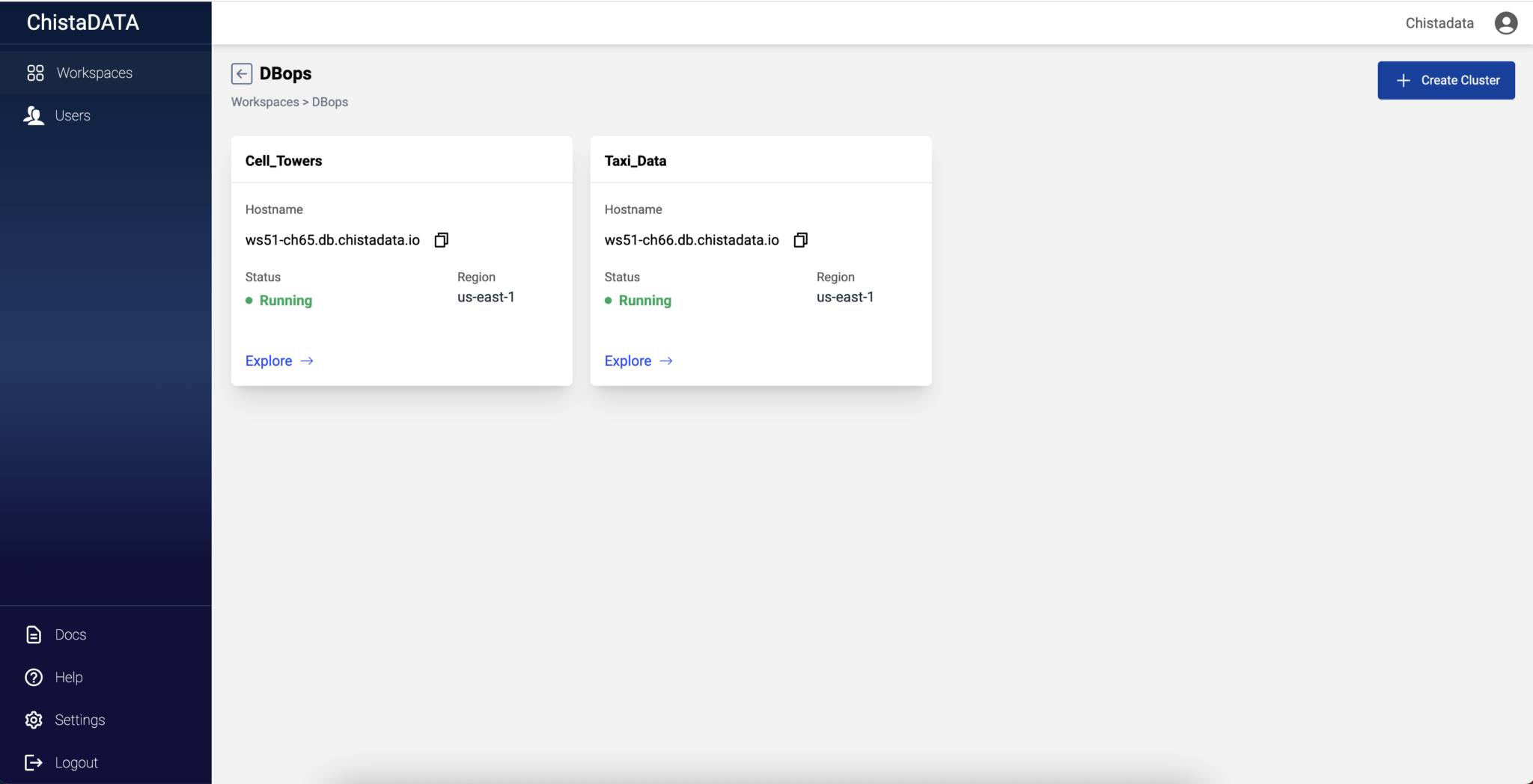Open the account avatar in top right

(x=1505, y=22)
